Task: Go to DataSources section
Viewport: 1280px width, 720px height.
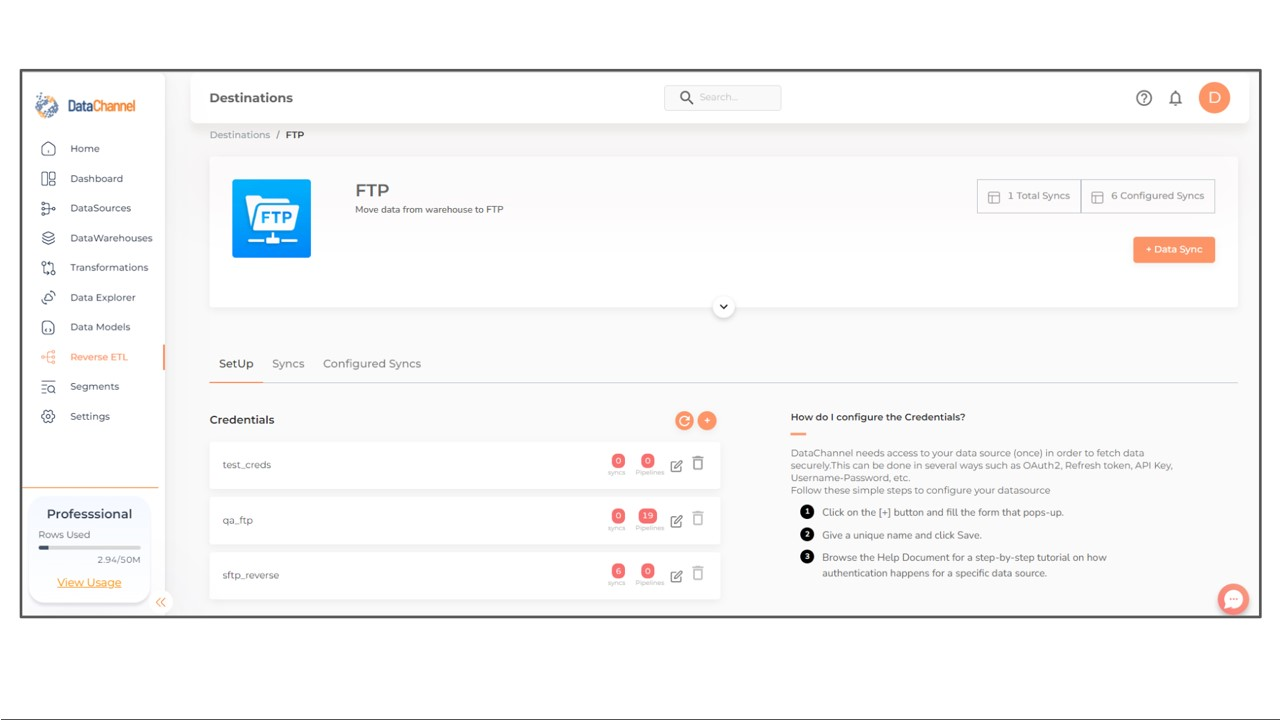Action: click(100, 208)
